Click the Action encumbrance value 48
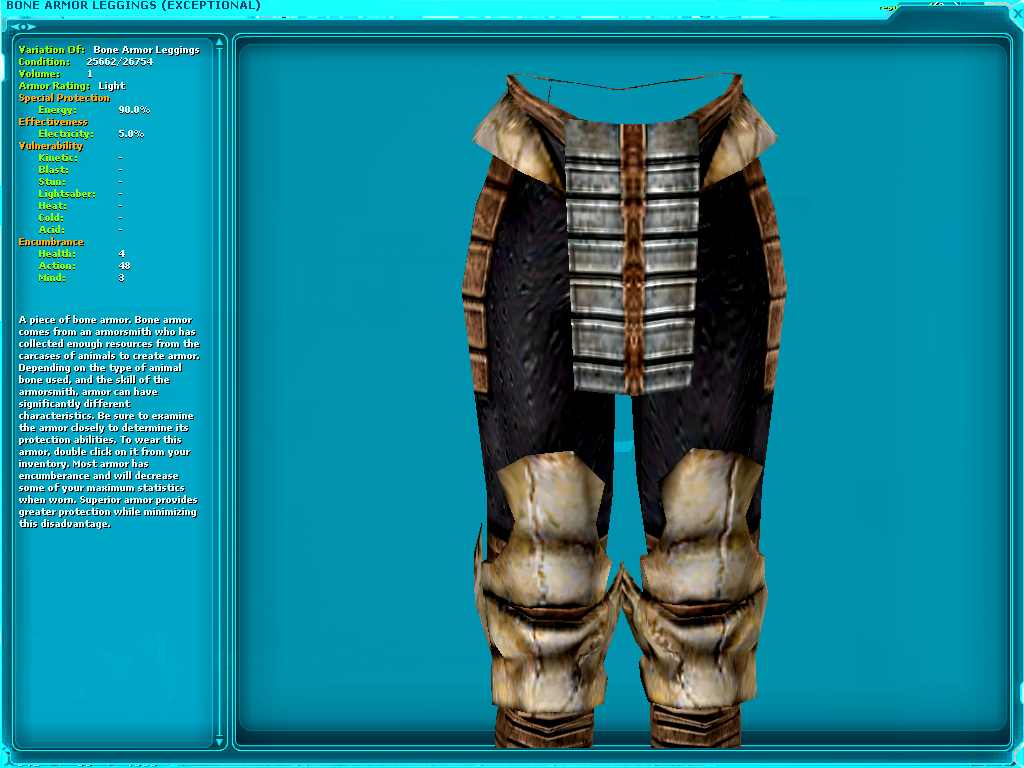Image resolution: width=1024 pixels, height=768 pixels. [x=125, y=266]
